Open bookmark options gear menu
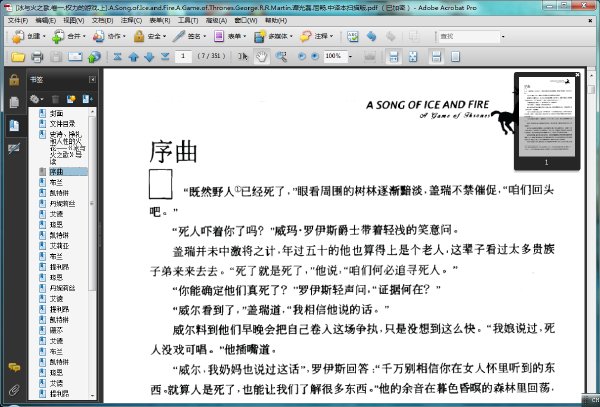This screenshot has height=407, width=600. tap(36, 99)
